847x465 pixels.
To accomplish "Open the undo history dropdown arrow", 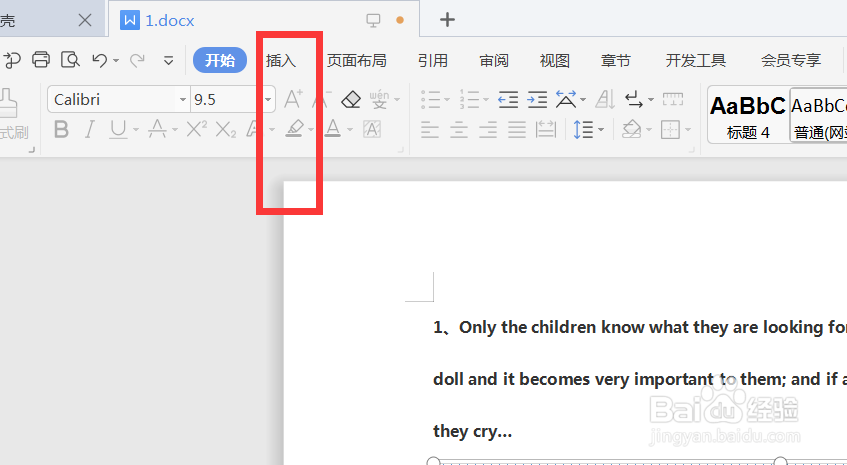I will pos(116,60).
